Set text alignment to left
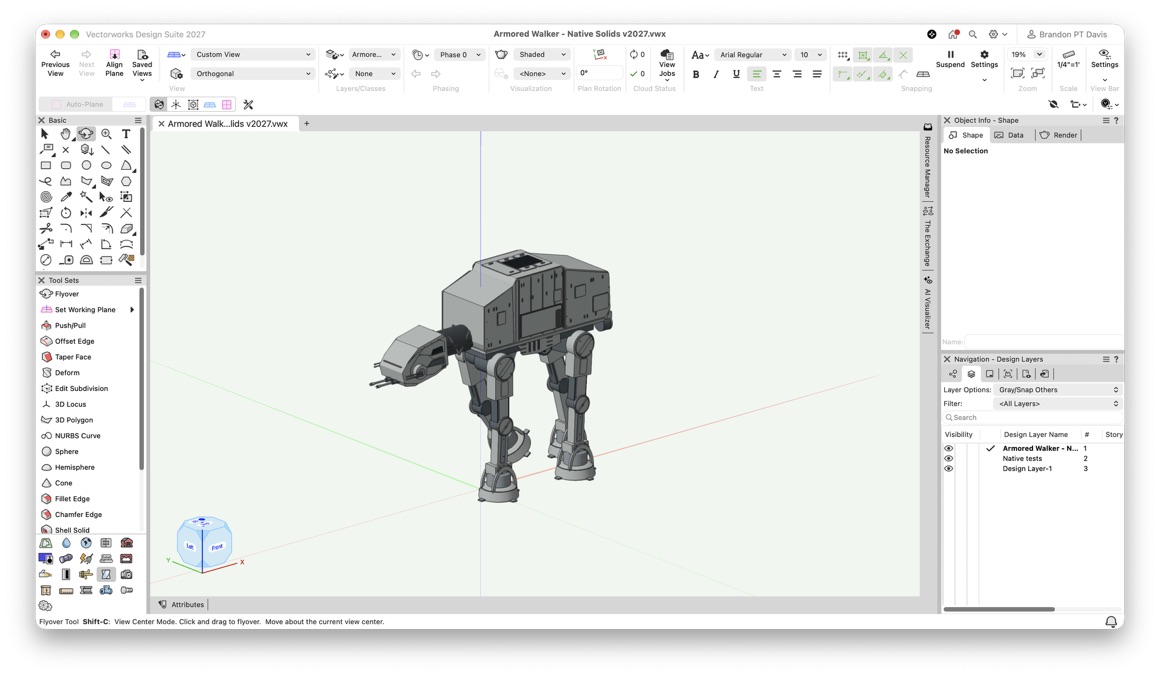This screenshot has height=676, width=1160. (x=756, y=74)
